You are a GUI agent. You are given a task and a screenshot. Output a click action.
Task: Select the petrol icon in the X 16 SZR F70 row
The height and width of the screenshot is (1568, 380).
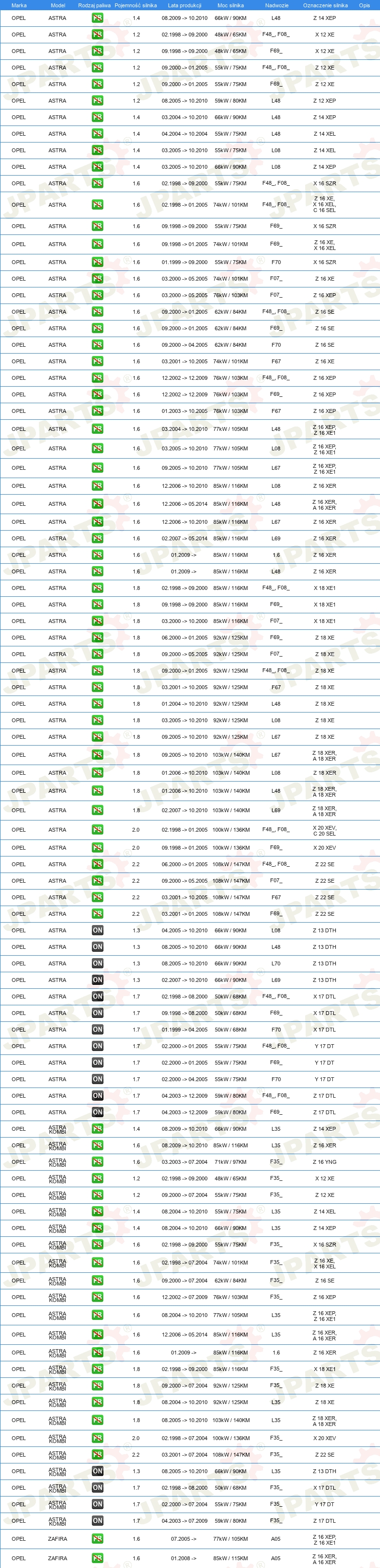tap(97, 262)
